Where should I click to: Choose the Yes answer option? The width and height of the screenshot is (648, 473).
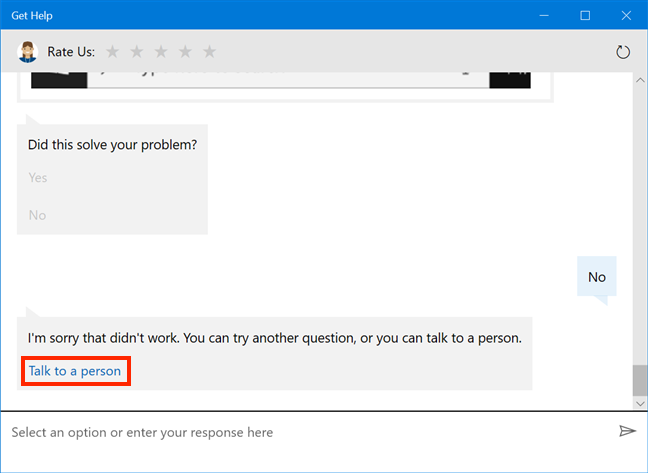tap(38, 178)
